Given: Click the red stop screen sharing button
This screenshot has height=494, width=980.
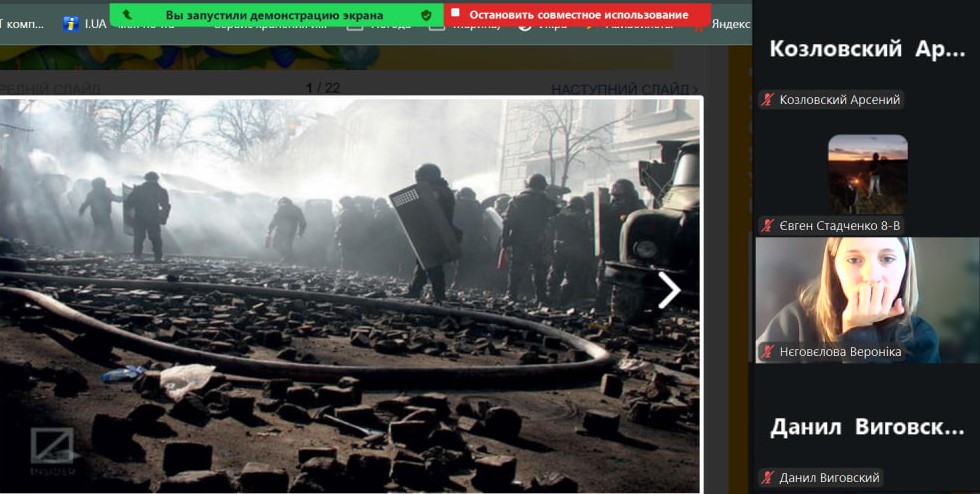Looking at the screenshot, I should 578,15.
